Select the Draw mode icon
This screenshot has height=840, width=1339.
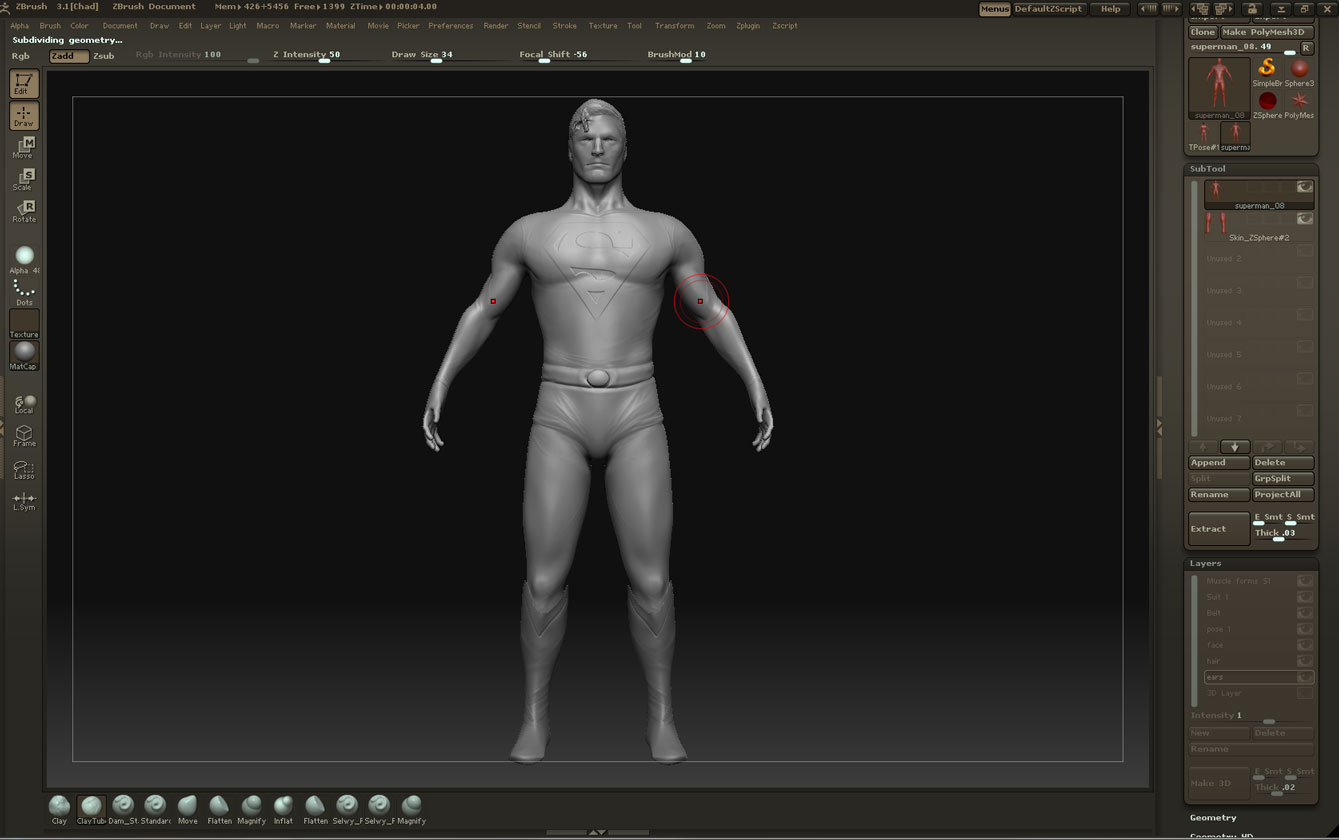coord(24,116)
